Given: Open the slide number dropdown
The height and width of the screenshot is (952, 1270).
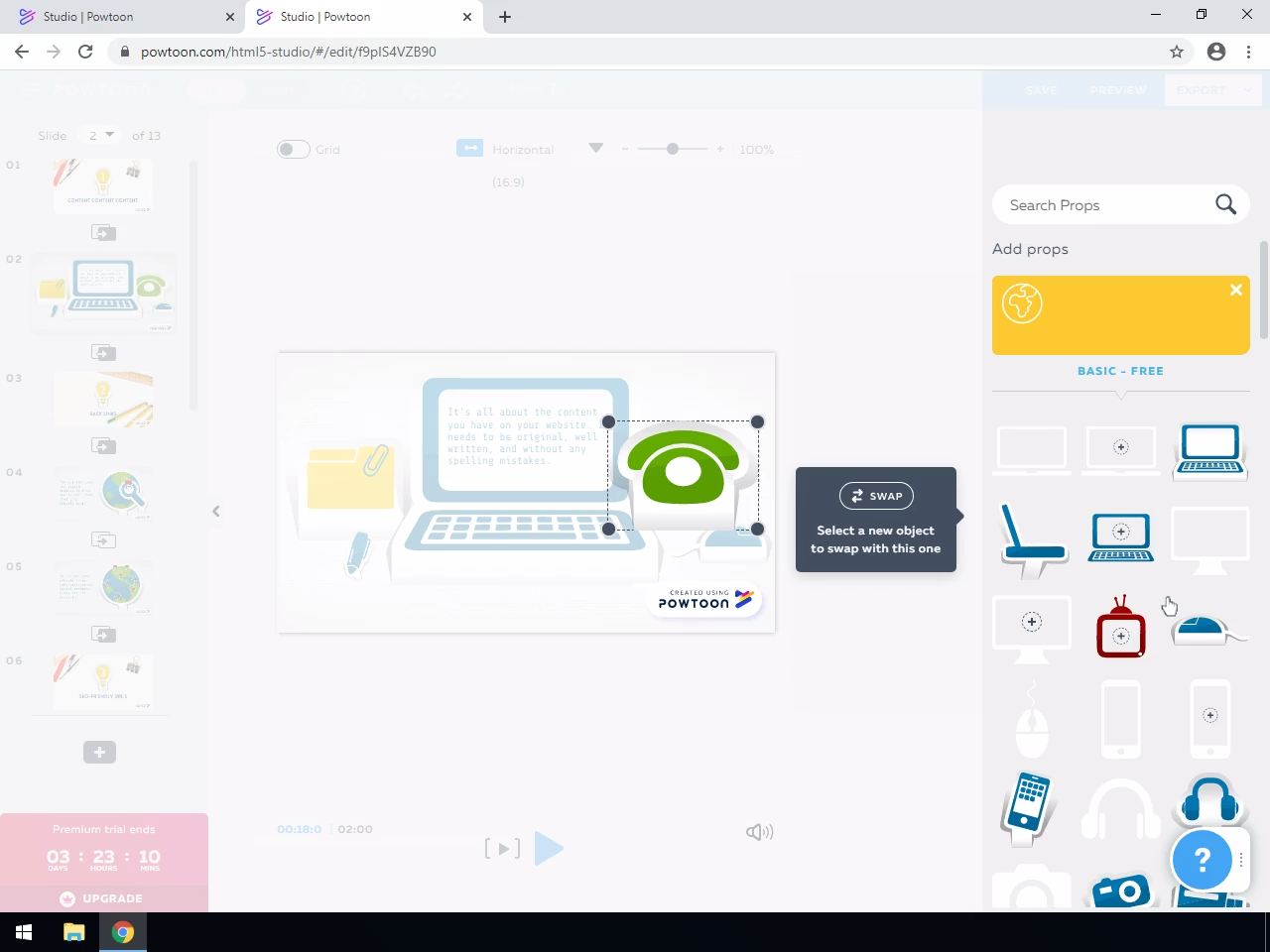Looking at the screenshot, I should pyautogui.click(x=101, y=135).
